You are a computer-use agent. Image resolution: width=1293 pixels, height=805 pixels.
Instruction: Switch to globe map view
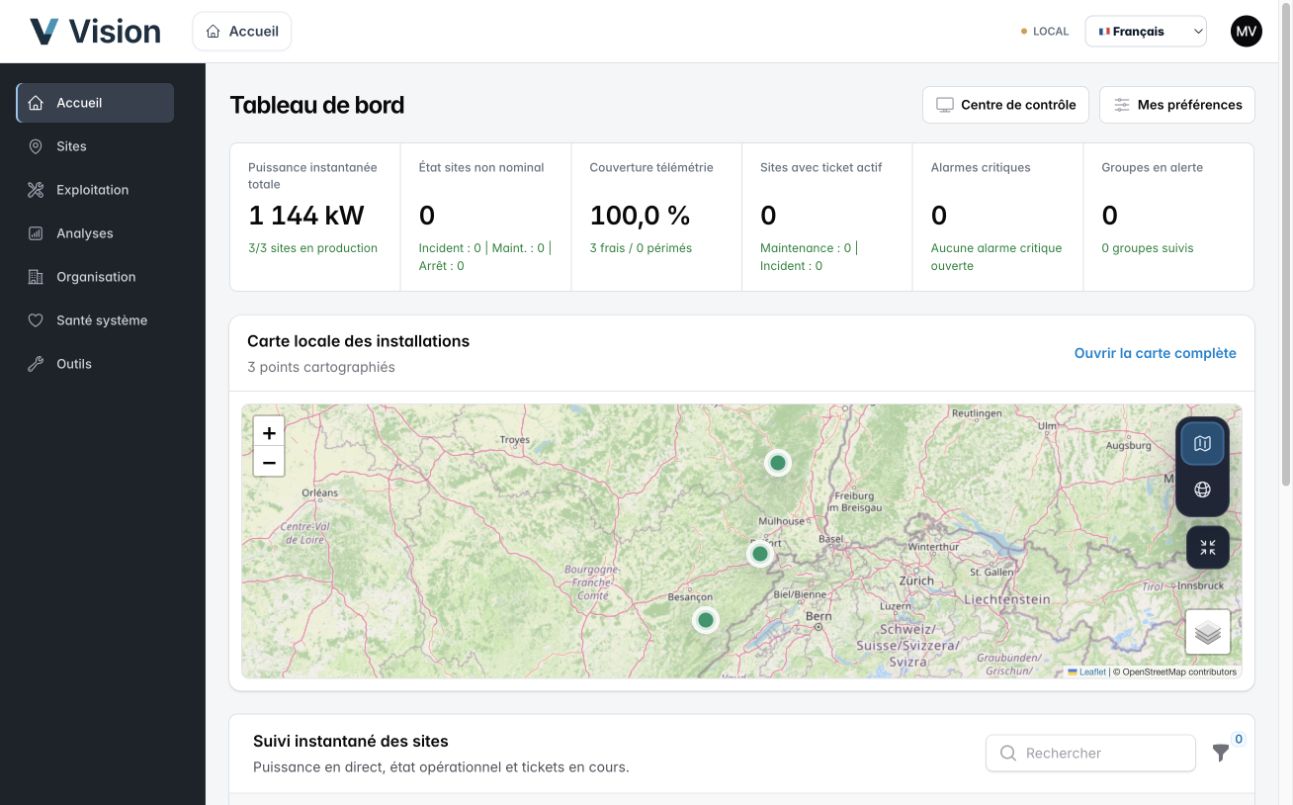(1202, 490)
